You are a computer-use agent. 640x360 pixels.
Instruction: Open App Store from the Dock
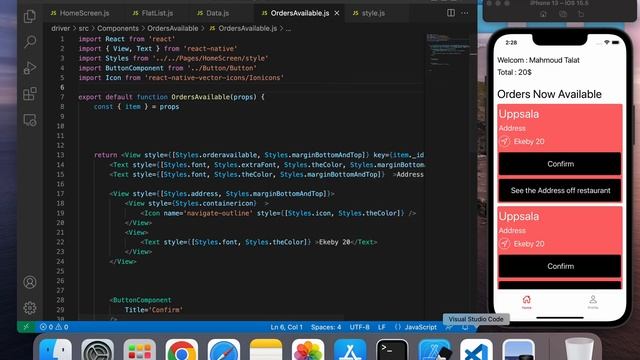click(350, 350)
